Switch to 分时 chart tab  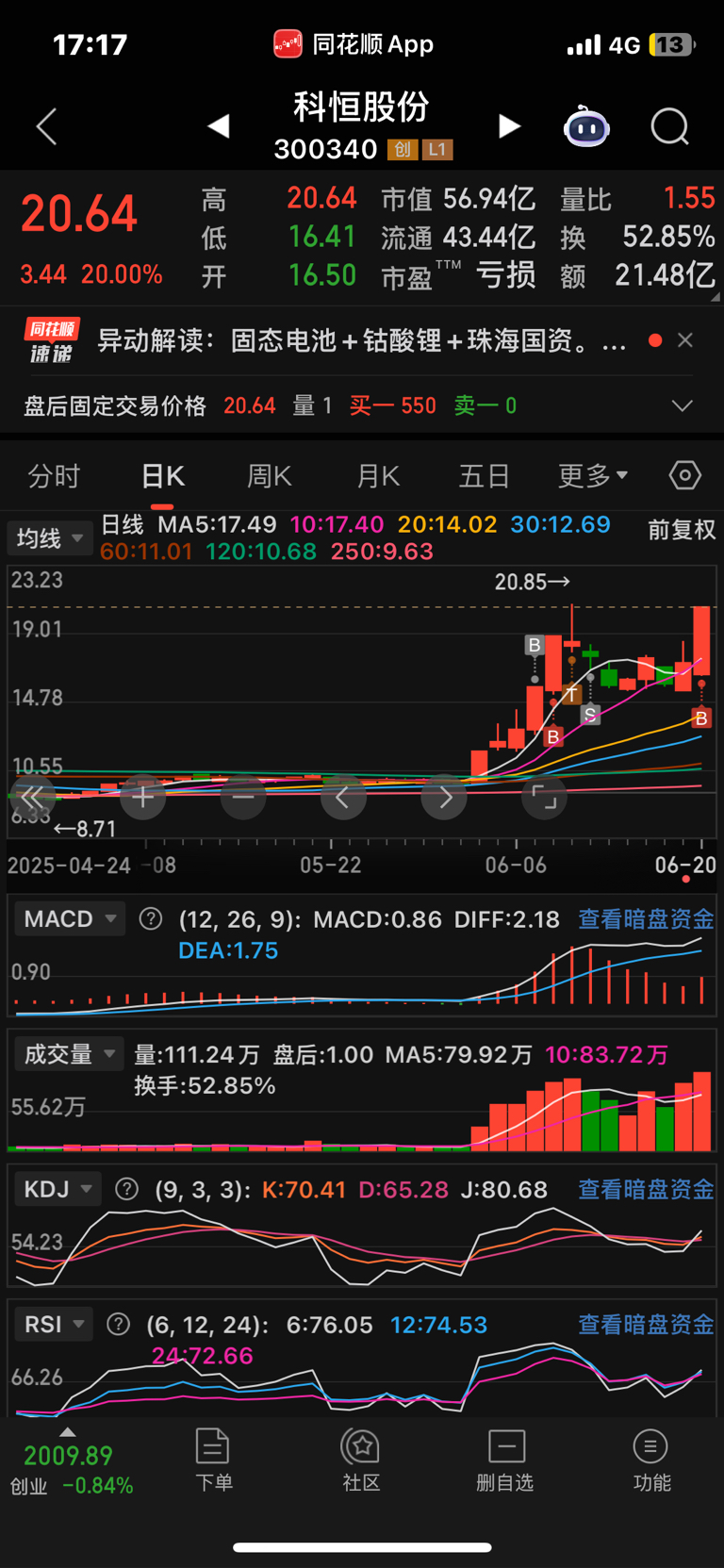(x=54, y=476)
